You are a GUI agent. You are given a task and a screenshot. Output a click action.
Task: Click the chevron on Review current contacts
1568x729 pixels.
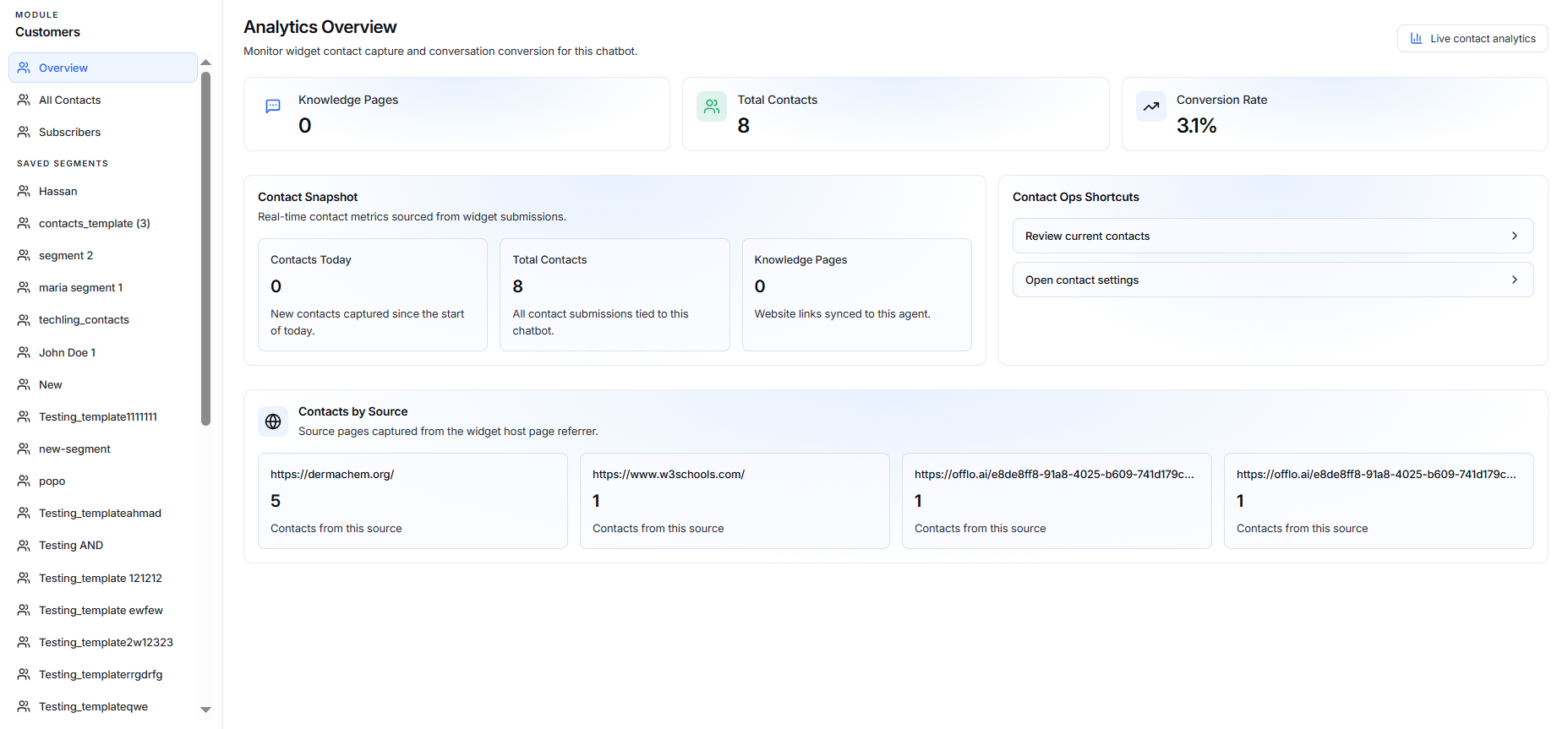[1514, 236]
